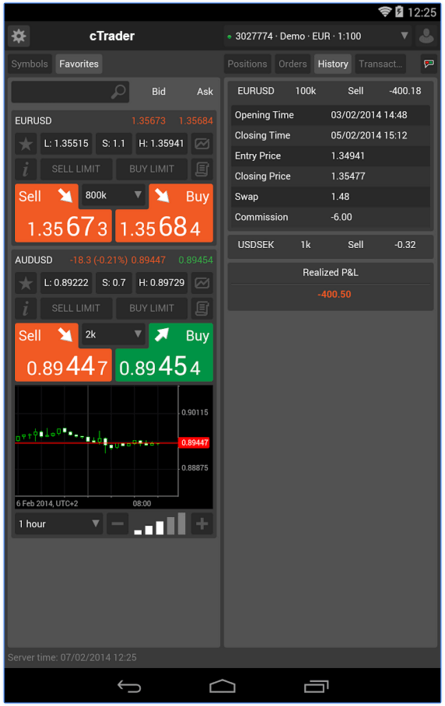Open the Transactions tab

(381, 64)
